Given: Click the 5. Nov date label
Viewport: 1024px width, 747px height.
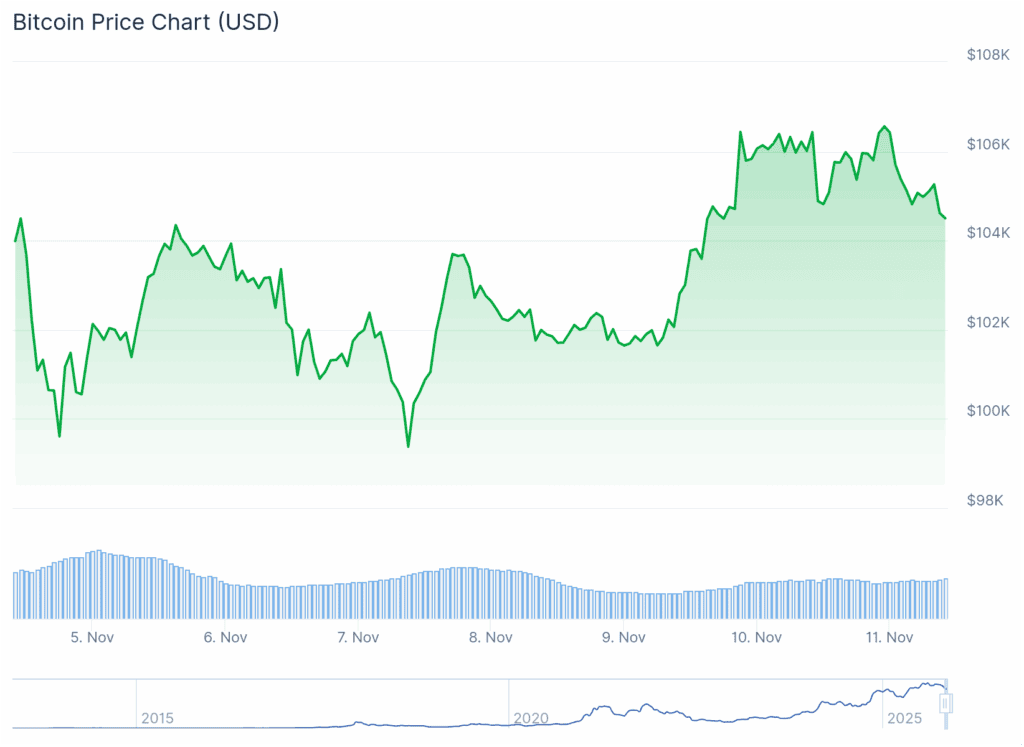Looking at the screenshot, I should 91,637.
